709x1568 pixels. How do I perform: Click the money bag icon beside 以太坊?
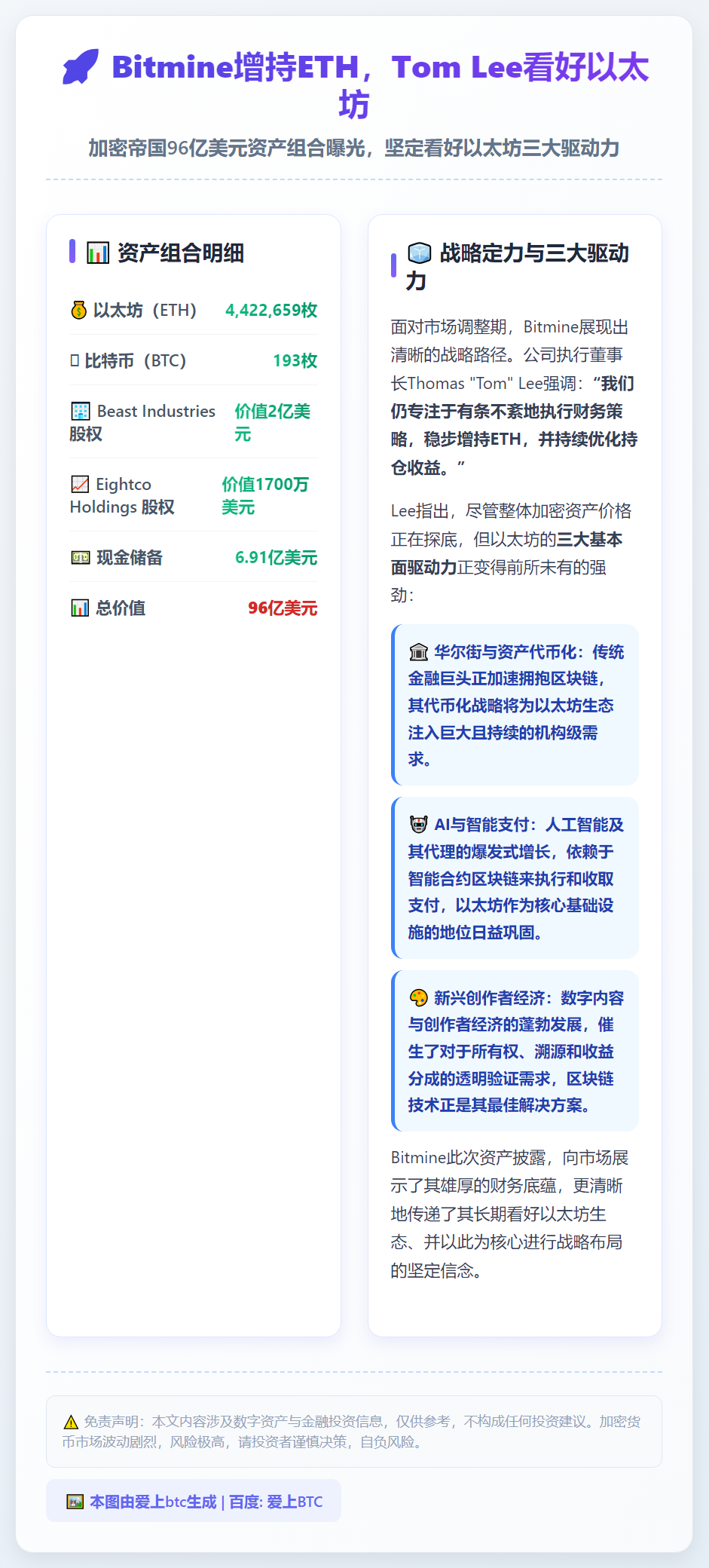coord(79,310)
